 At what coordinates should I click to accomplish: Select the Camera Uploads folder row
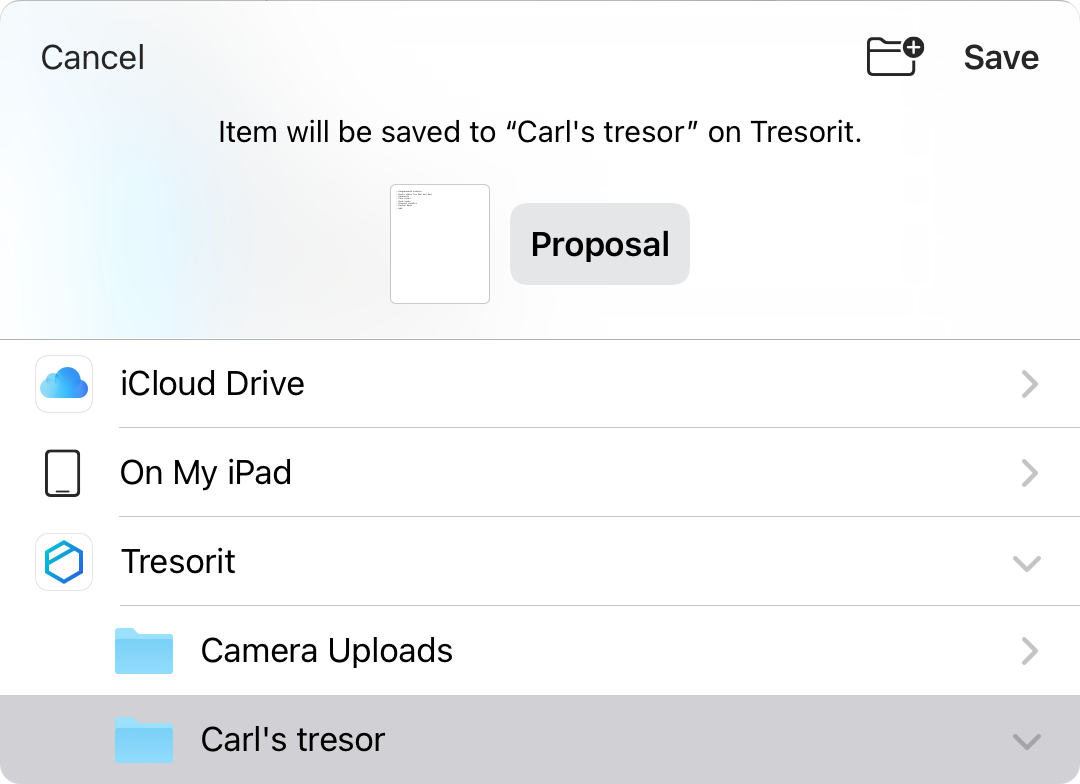540,650
